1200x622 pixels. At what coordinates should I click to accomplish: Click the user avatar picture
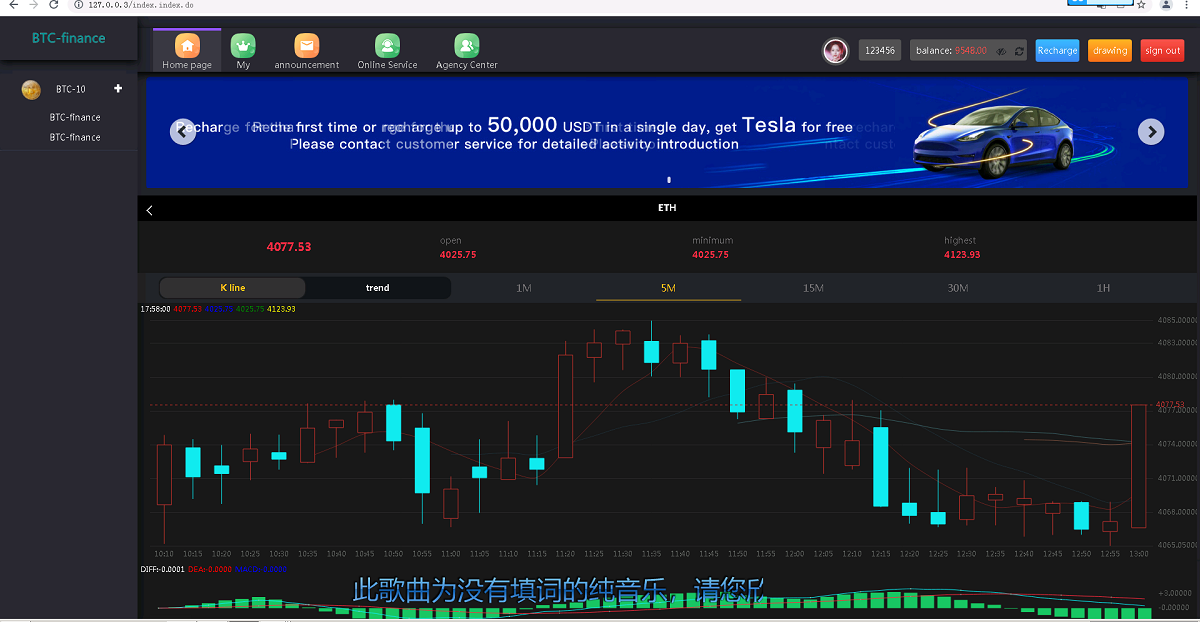point(835,50)
